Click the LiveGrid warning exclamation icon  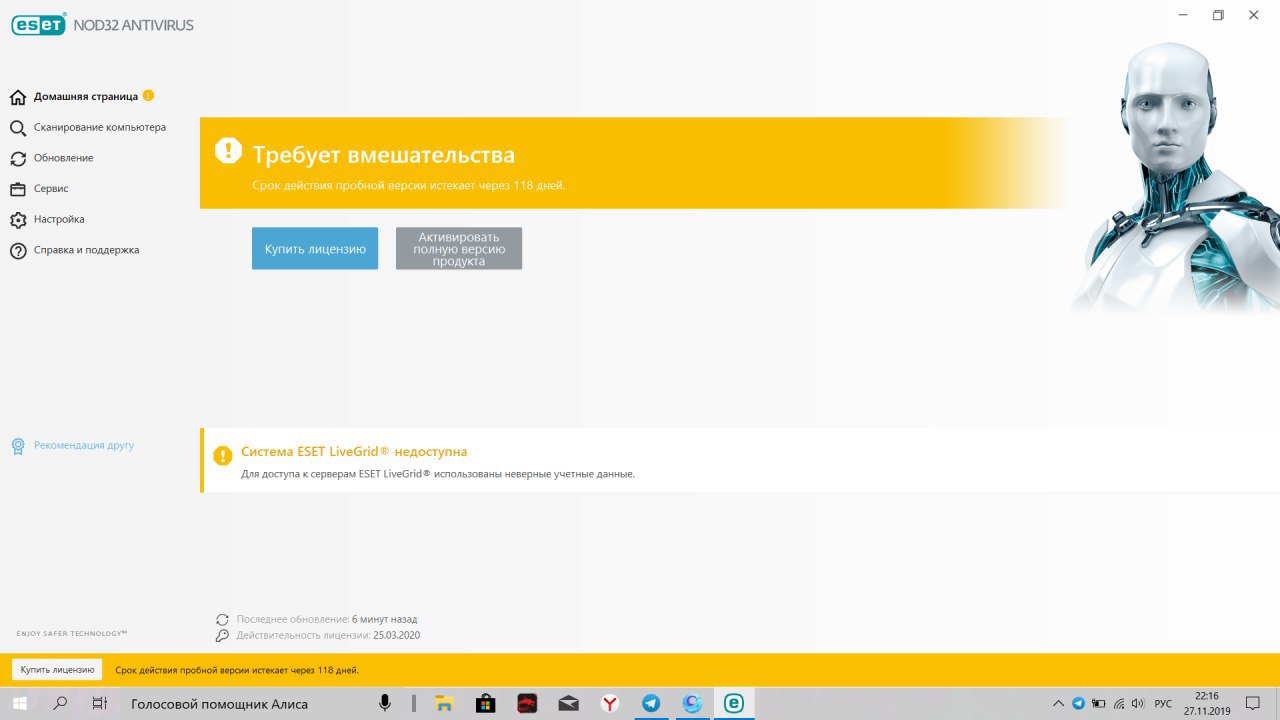(x=223, y=456)
